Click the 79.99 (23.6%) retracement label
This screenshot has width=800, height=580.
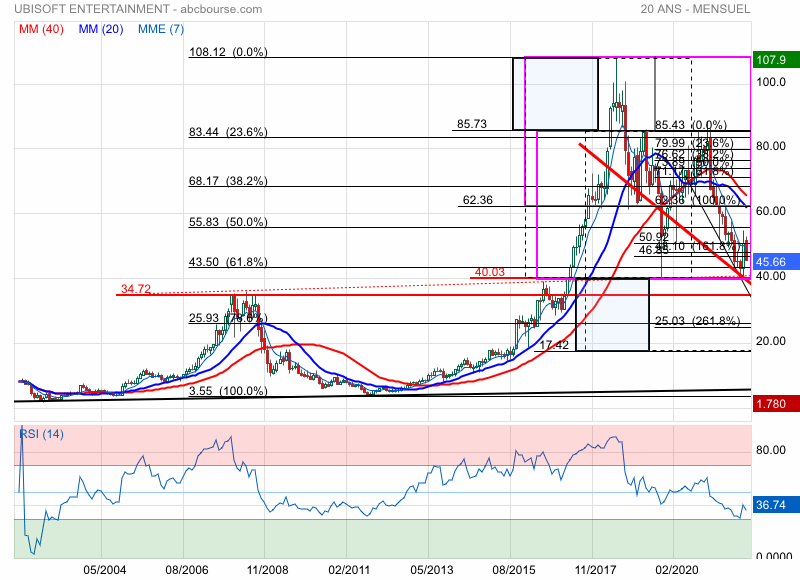point(694,143)
